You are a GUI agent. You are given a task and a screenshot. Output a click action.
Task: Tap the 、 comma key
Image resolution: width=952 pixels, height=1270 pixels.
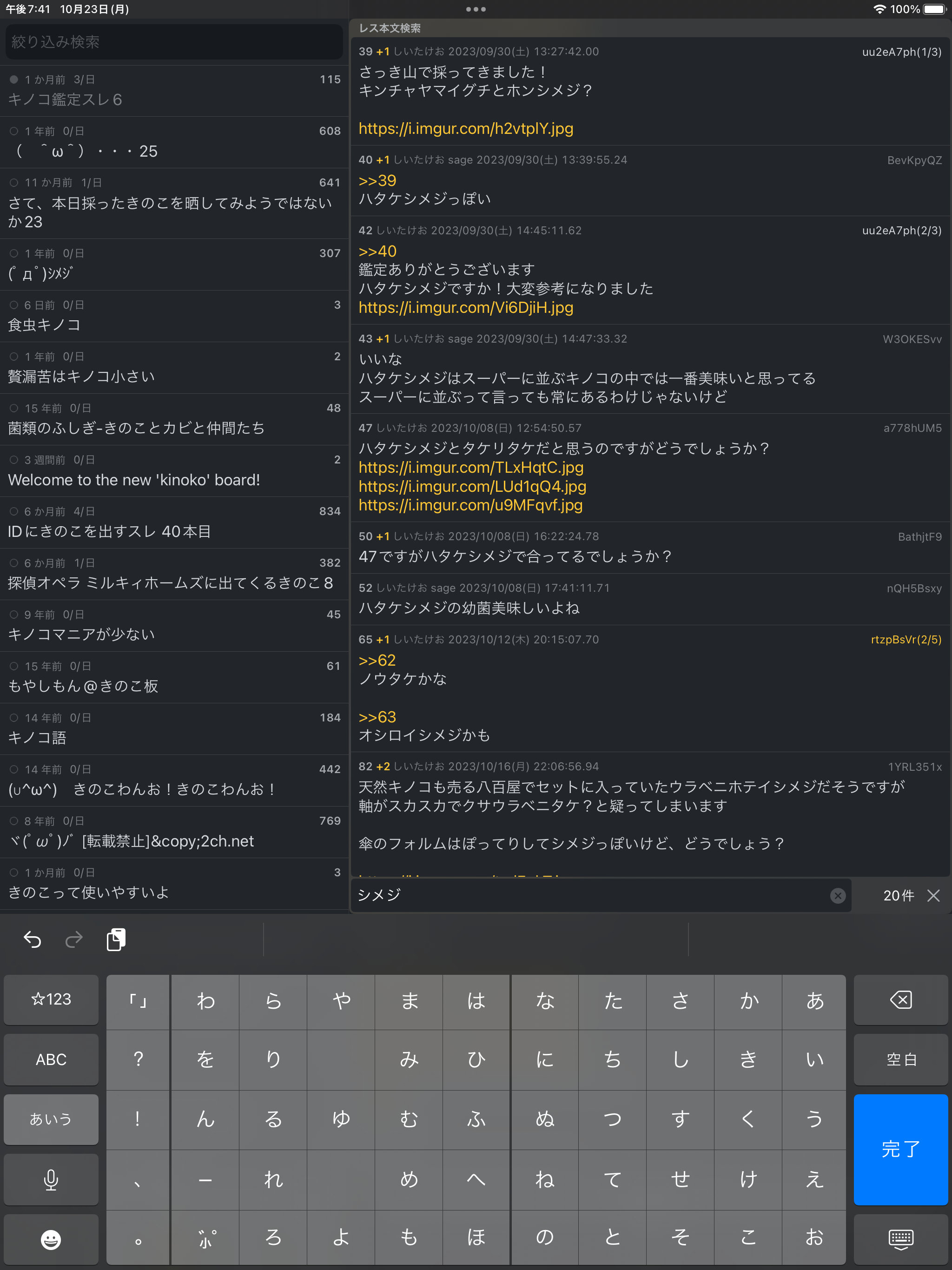[x=138, y=1180]
